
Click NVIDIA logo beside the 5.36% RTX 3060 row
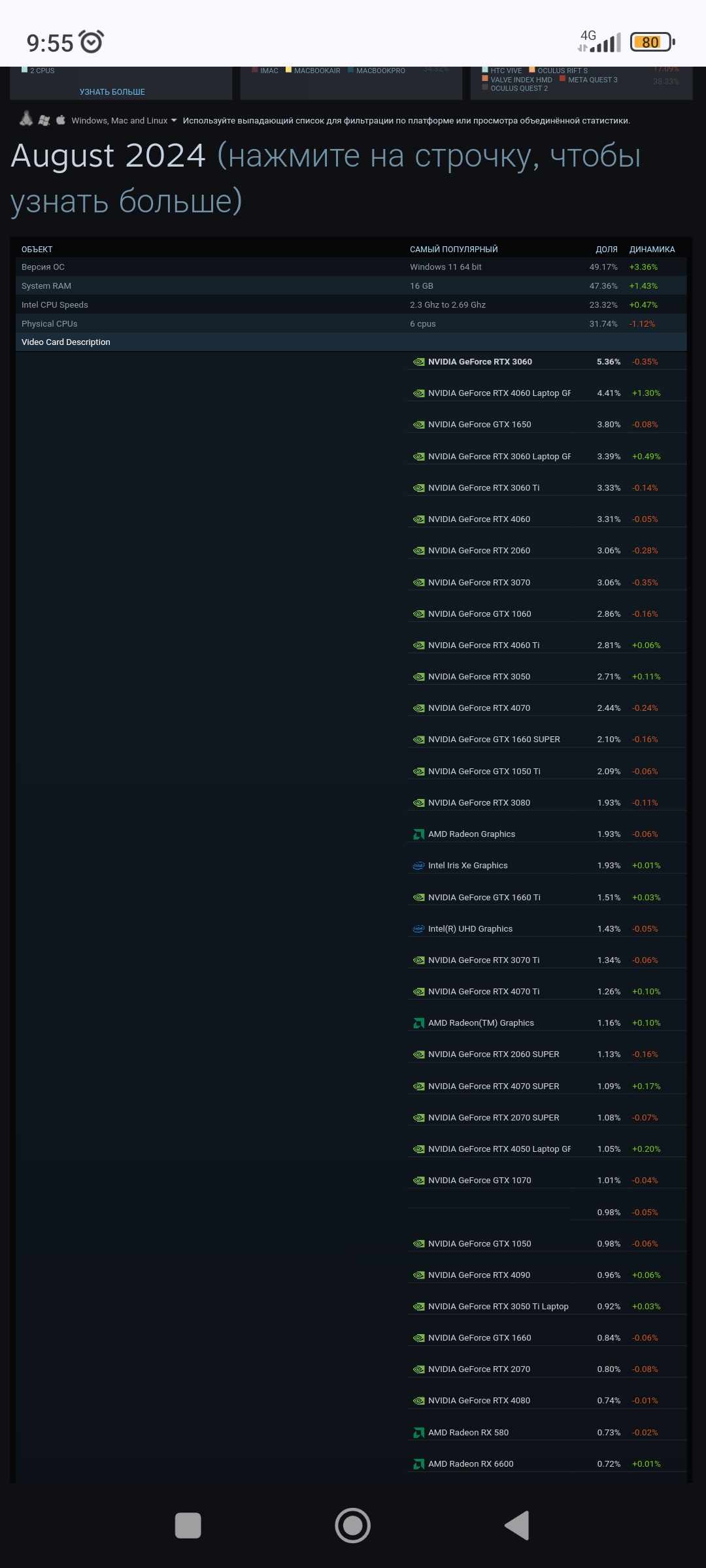tap(419, 362)
